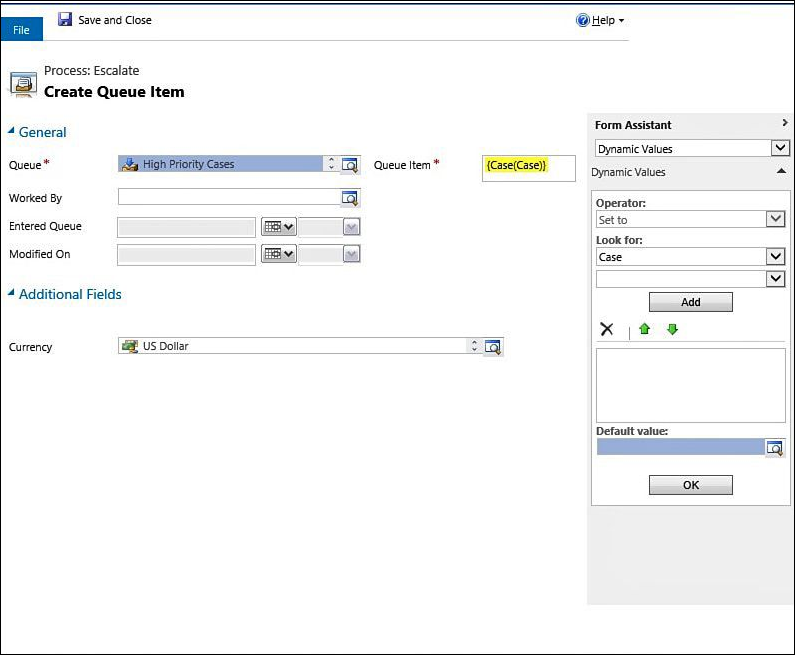Click the Create Queue Item entity icon
This screenshot has height=655, width=795.
pos(23,84)
